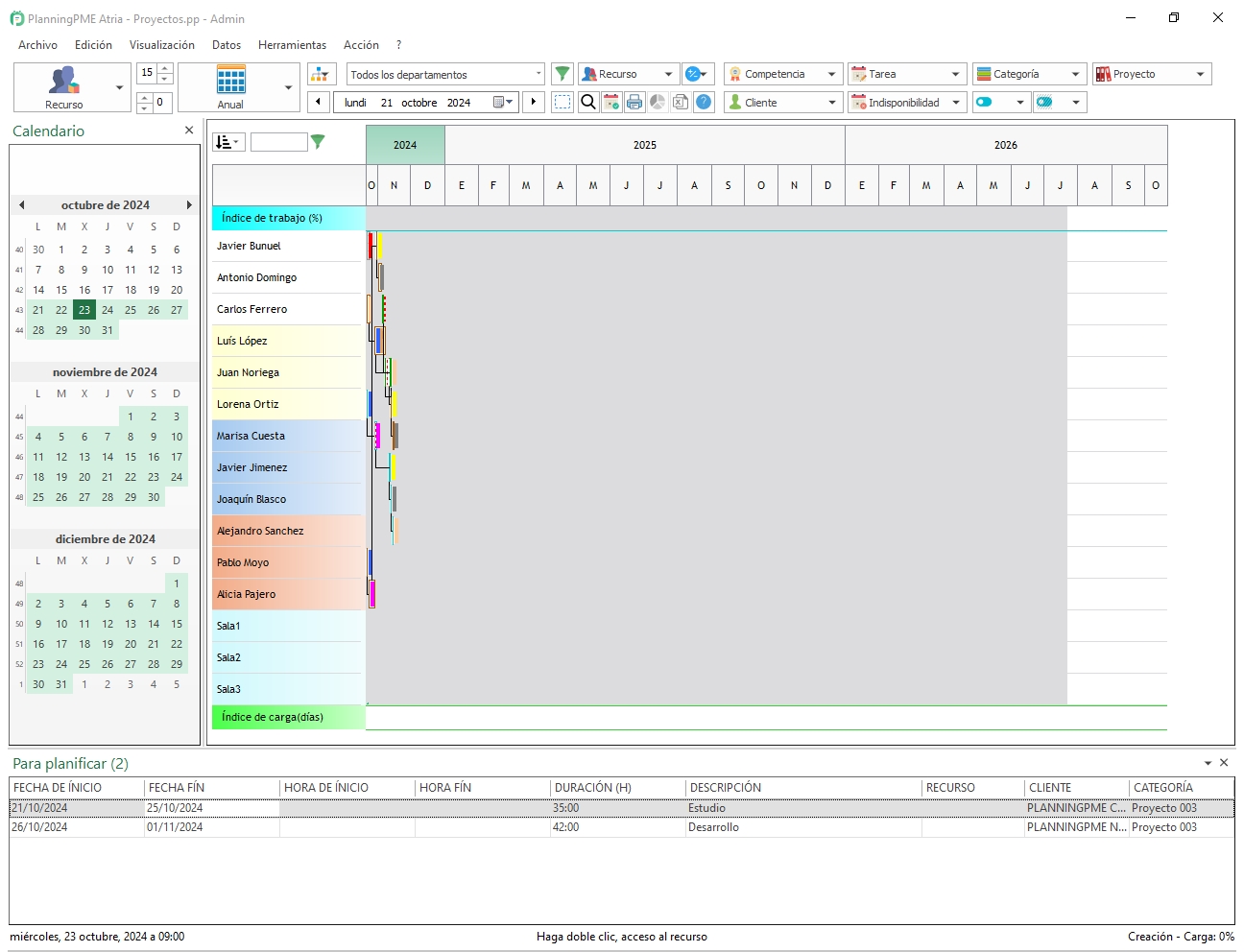Open the Indisponibilidad filter dropdown

[x=907, y=102]
